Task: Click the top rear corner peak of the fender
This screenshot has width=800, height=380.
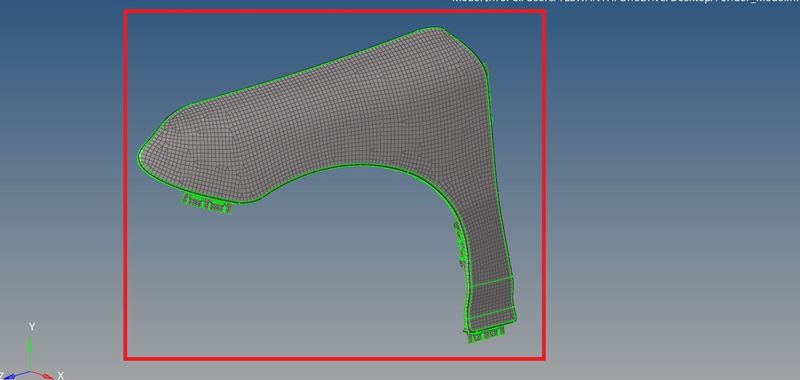Action: point(433,29)
